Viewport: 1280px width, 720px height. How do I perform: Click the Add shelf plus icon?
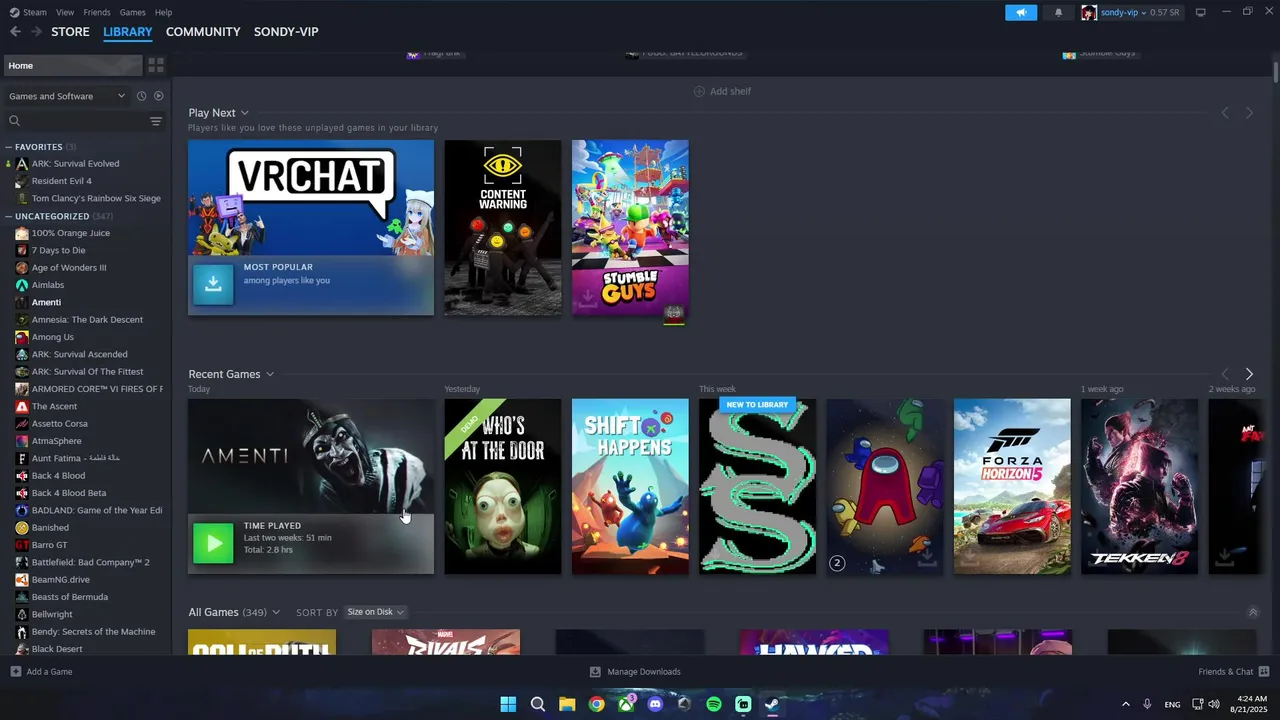[699, 91]
